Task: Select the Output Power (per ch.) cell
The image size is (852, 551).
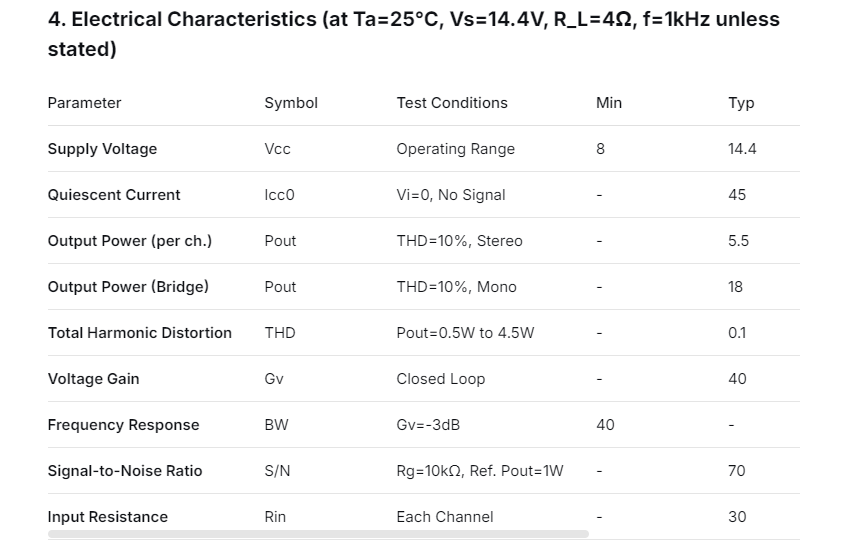Action: [130, 241]
